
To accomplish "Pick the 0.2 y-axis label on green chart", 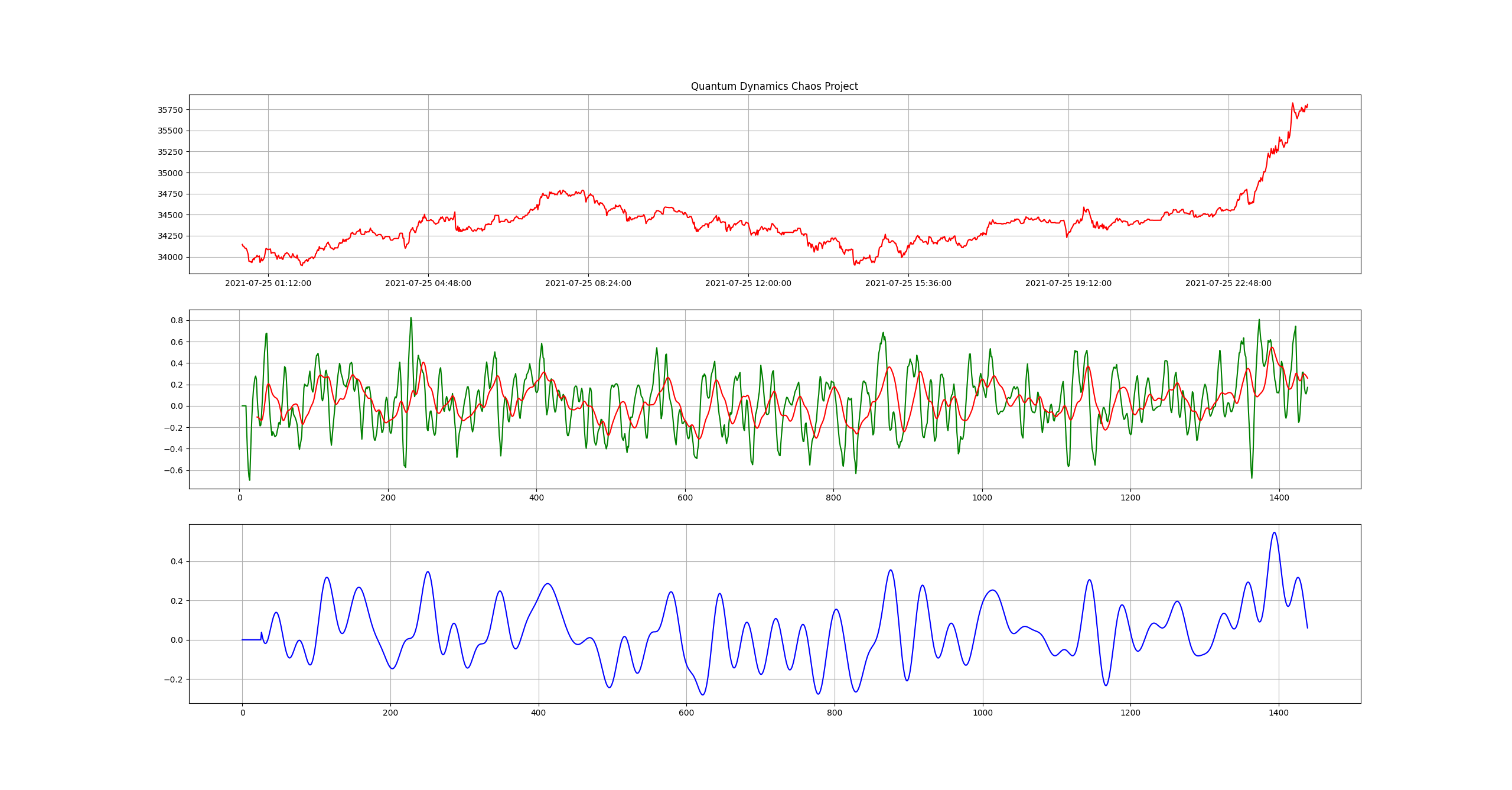I will pyautogui.click(x=177, y=385).
